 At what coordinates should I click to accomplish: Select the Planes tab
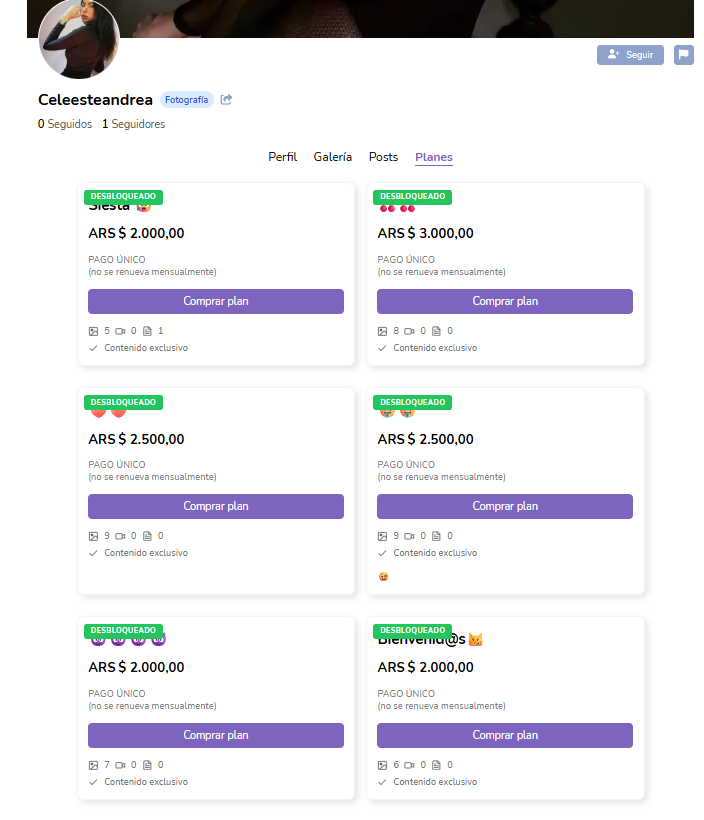434,157
